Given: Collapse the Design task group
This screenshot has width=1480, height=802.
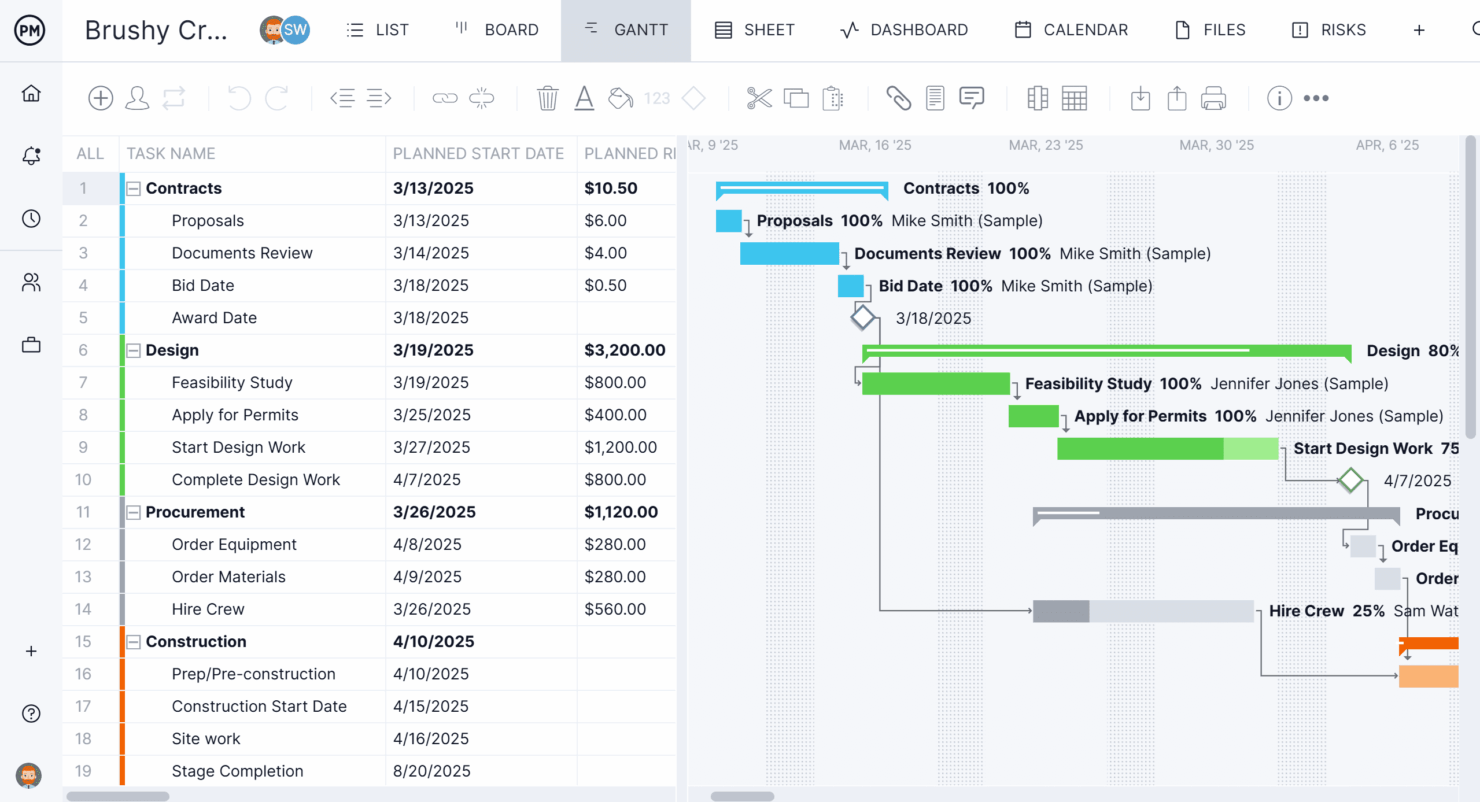Looking at the screenshot, I should tap(133, 350).
